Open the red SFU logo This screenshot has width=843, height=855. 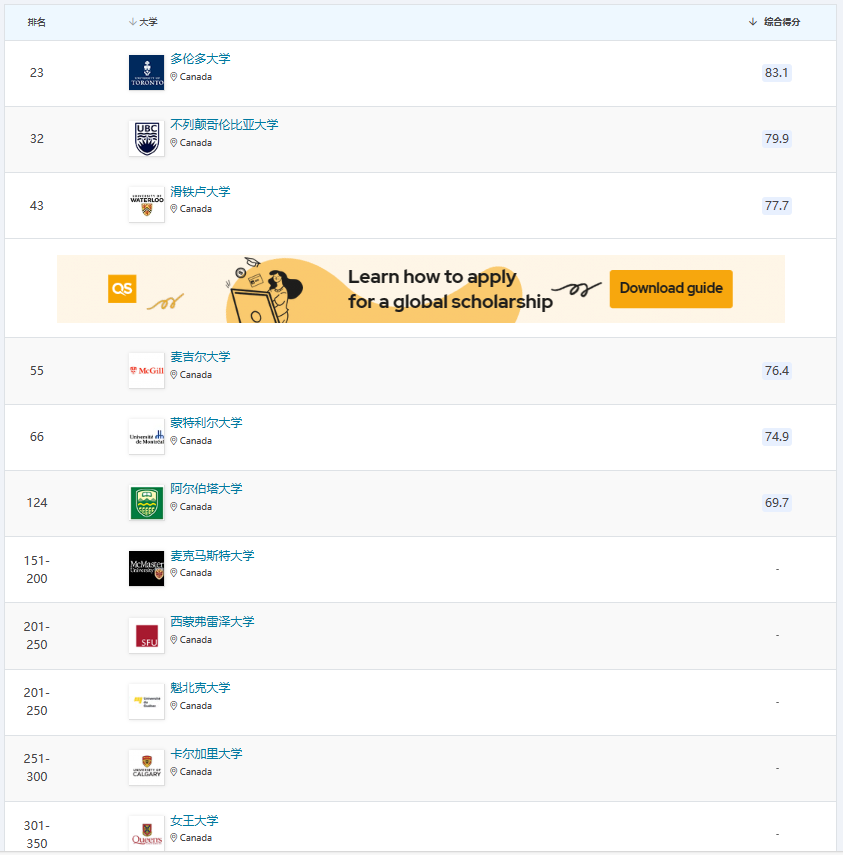(146, 635)
